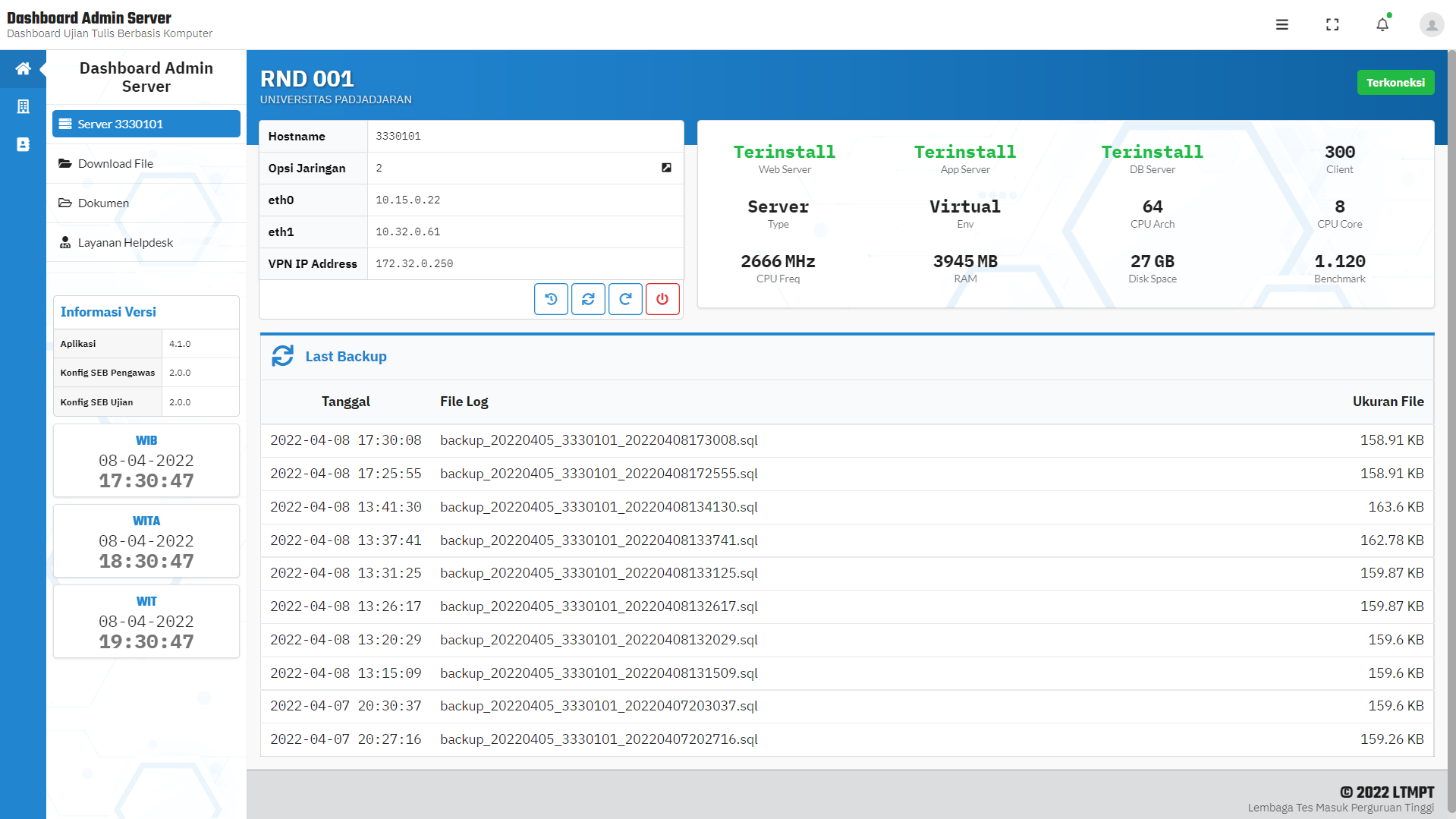Click the WITA clock card
The height and width of the screenshot is (819, 1456).
(146, 541)
